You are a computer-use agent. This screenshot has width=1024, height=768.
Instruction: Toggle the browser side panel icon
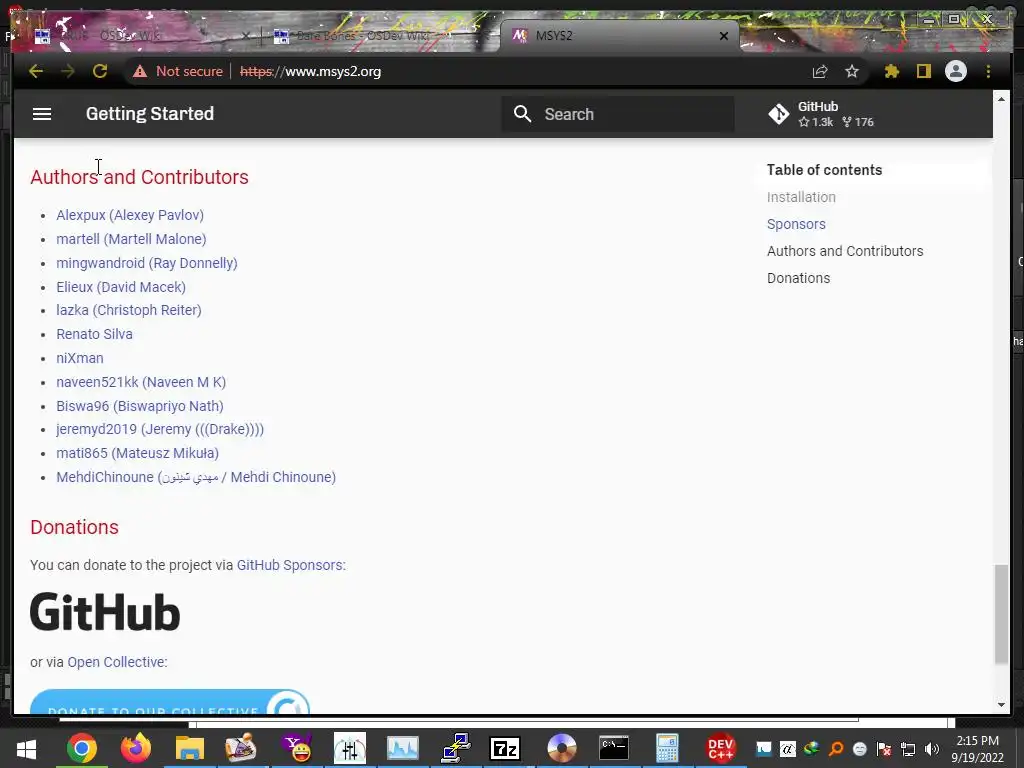[923, 71]
